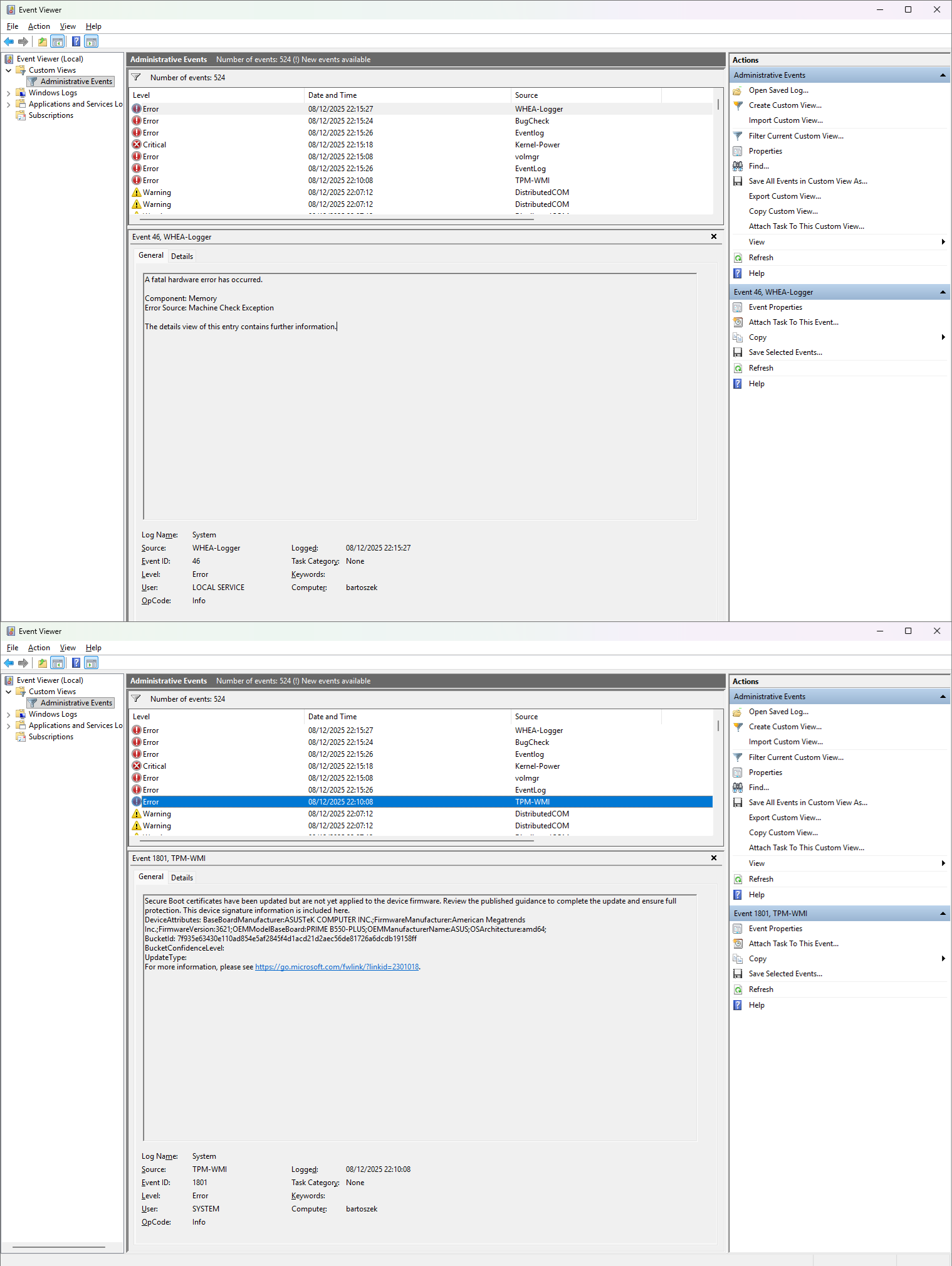The image size is (952, 1266).
Task: Open the File menu in upper Event Viewer window
Action: coord(13,26)
